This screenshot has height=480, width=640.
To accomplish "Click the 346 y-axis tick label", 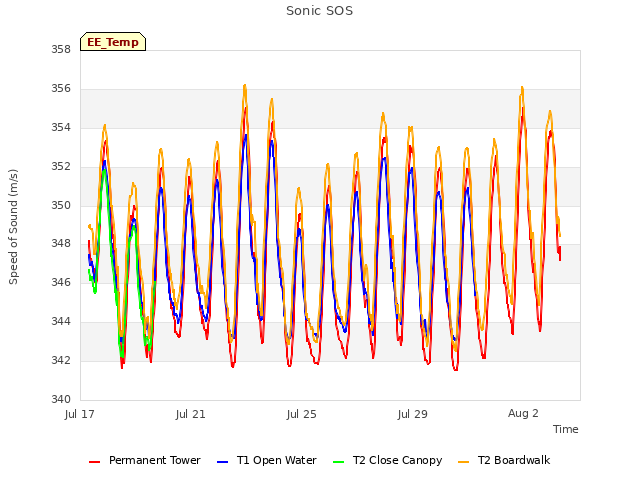I will click(61, 282).
